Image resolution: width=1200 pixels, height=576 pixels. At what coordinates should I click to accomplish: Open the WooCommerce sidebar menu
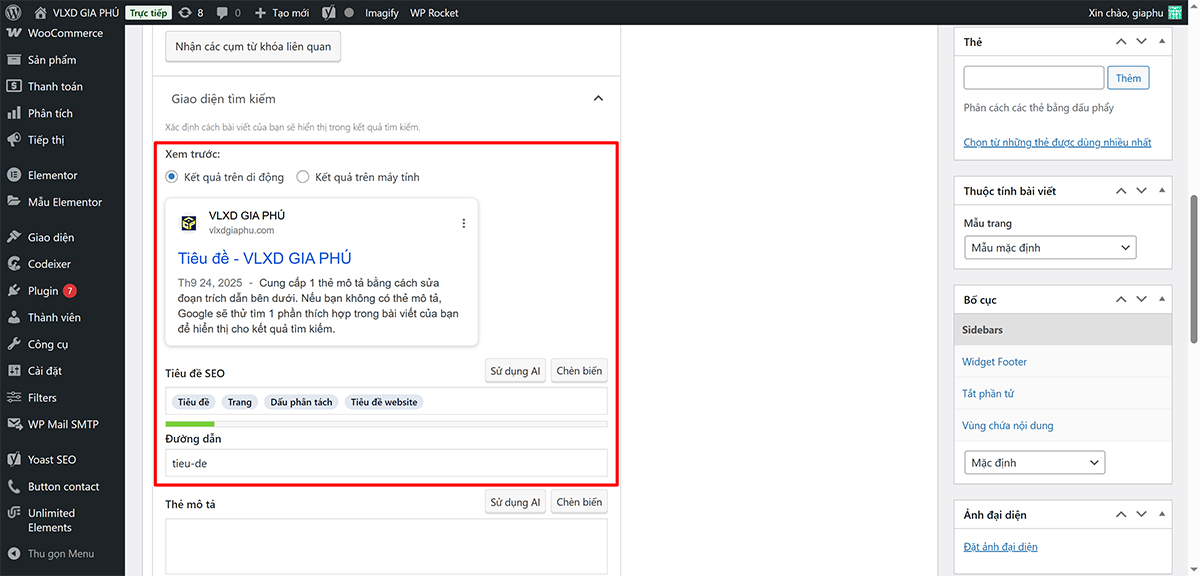64,33
